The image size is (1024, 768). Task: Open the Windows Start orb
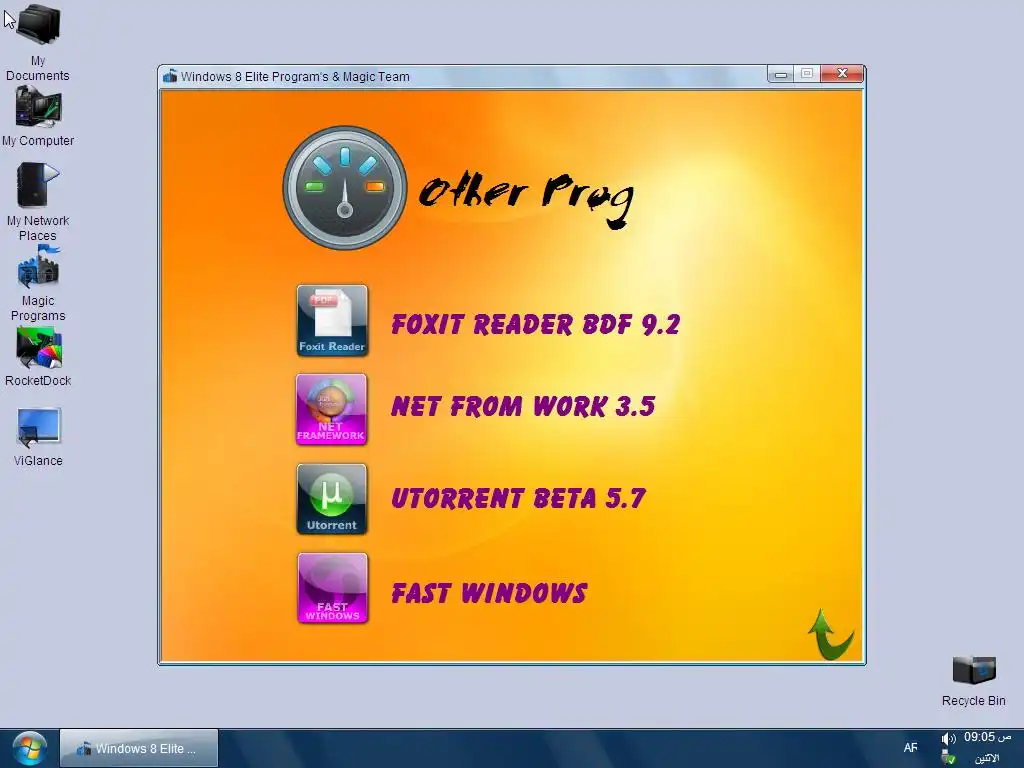[x=29, y=748]
